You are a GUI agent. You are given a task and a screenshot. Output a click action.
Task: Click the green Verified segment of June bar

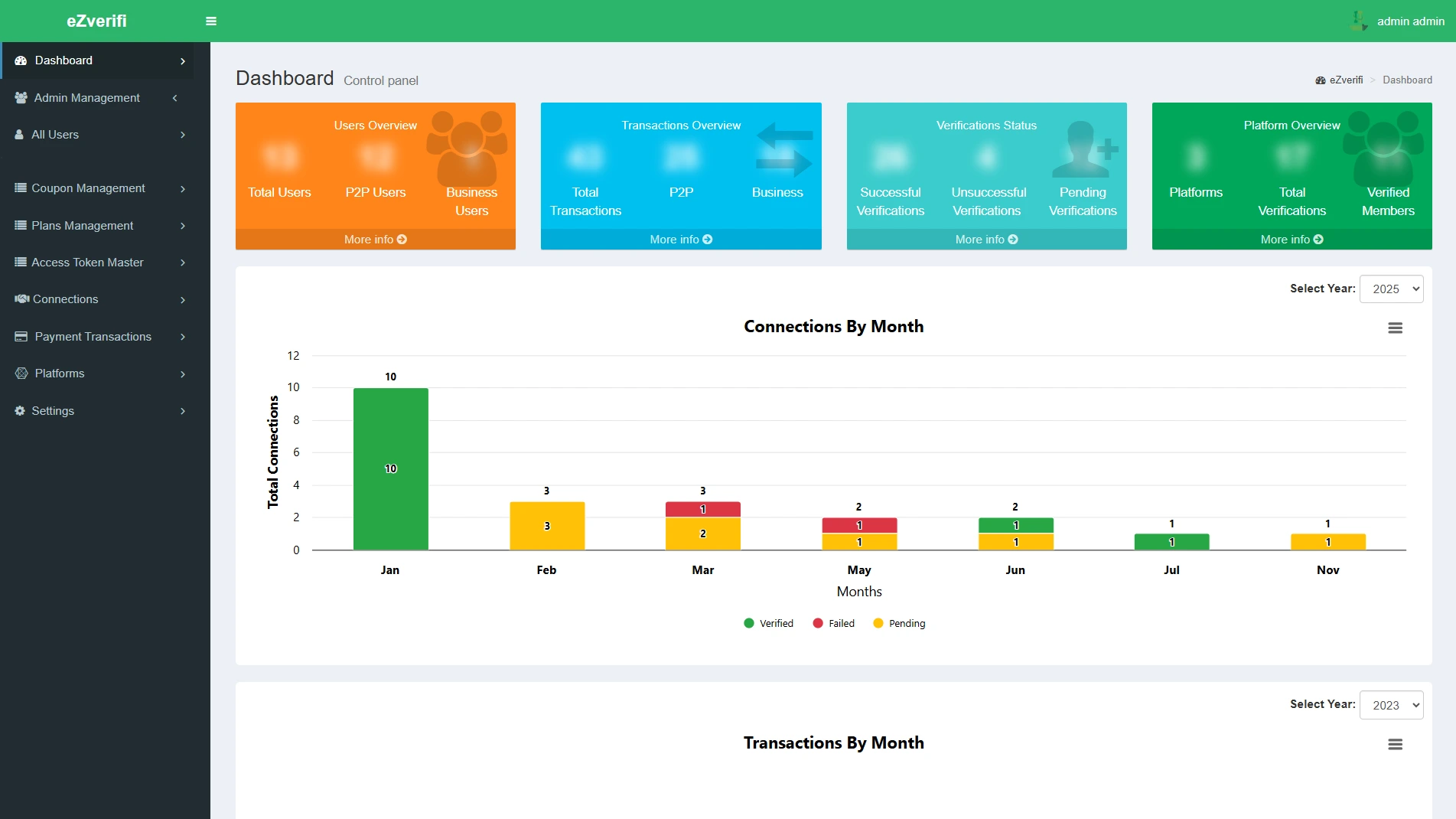(1016, 526)
